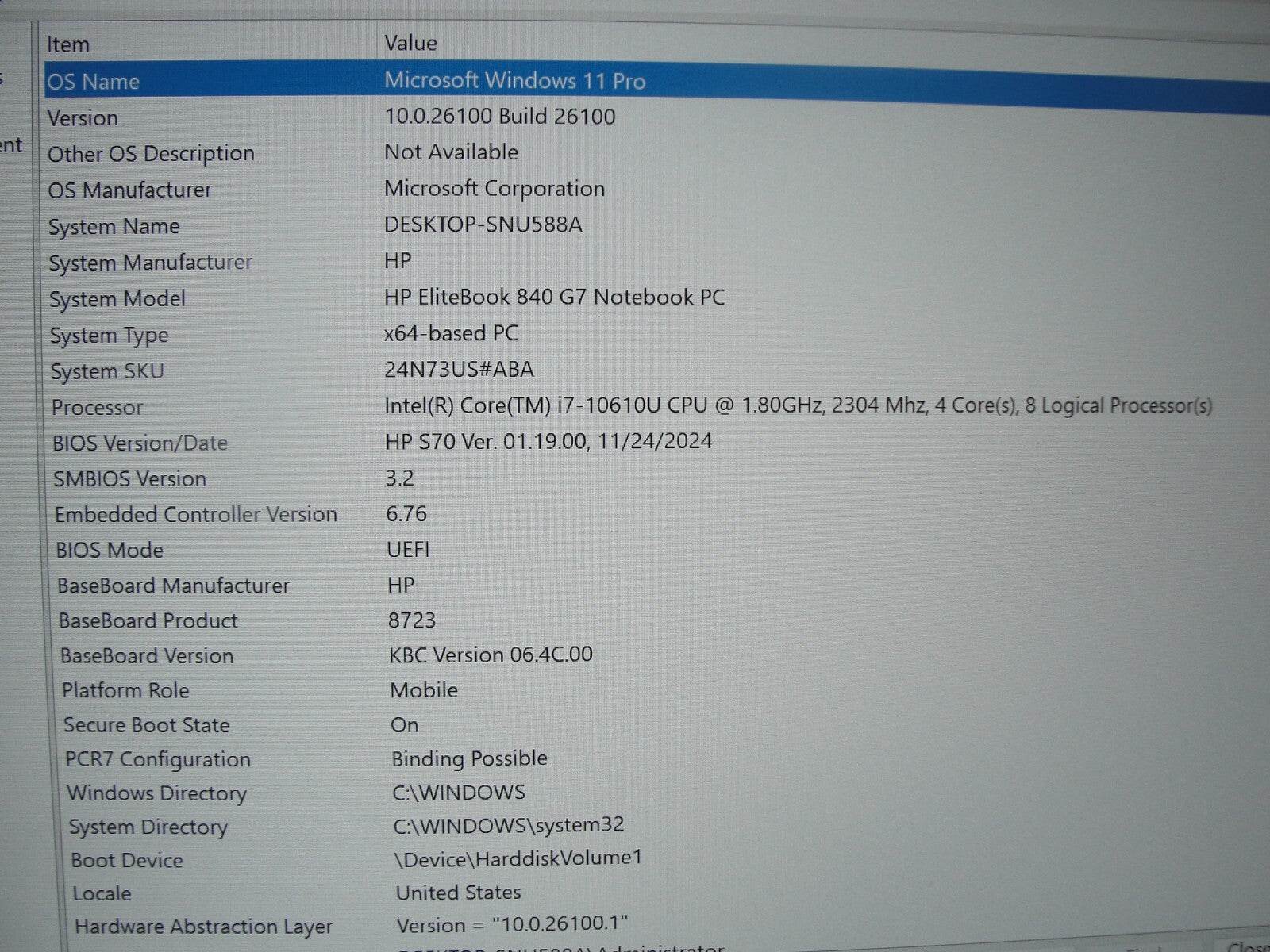Click the Item column header
The image size is (1270, 952).
click(68, 44)
